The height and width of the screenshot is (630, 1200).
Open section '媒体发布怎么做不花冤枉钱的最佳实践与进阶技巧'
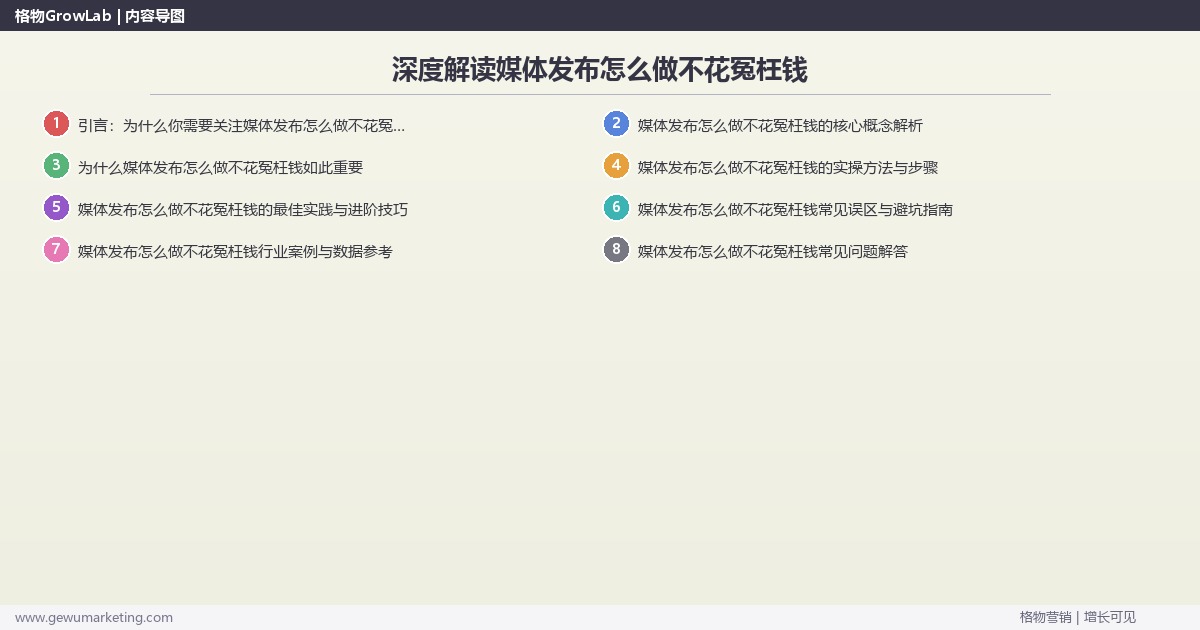[243, 210]
